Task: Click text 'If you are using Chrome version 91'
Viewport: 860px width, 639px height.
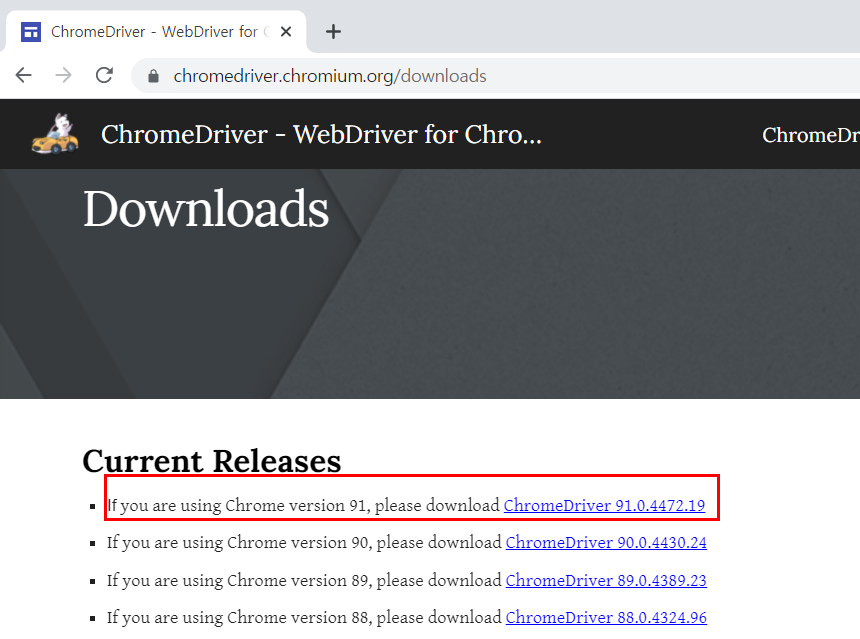Action: coord(236,505)
